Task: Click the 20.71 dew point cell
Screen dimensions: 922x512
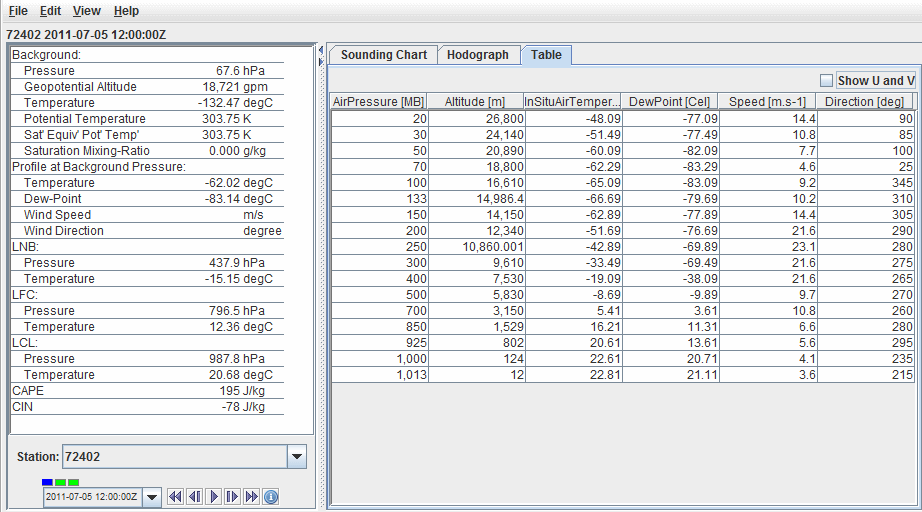Action: coord(671,359)
